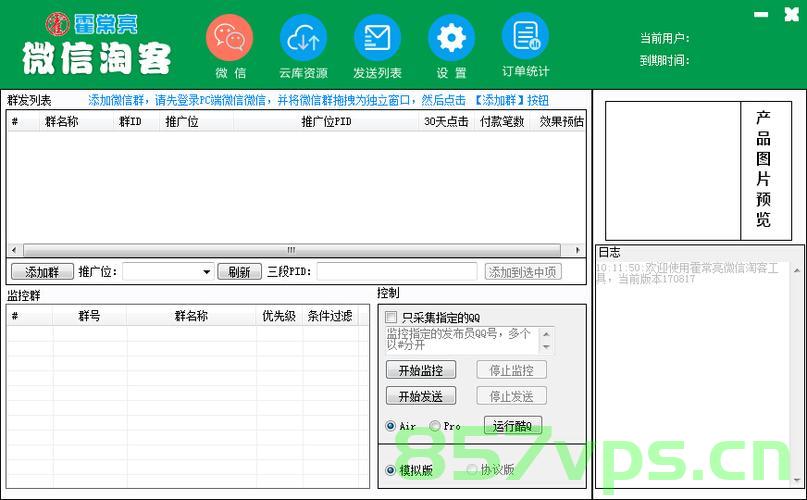Click the 添加群 button
Image resolution: width=807 pixels, height=500 pixels.
[42, 272]
